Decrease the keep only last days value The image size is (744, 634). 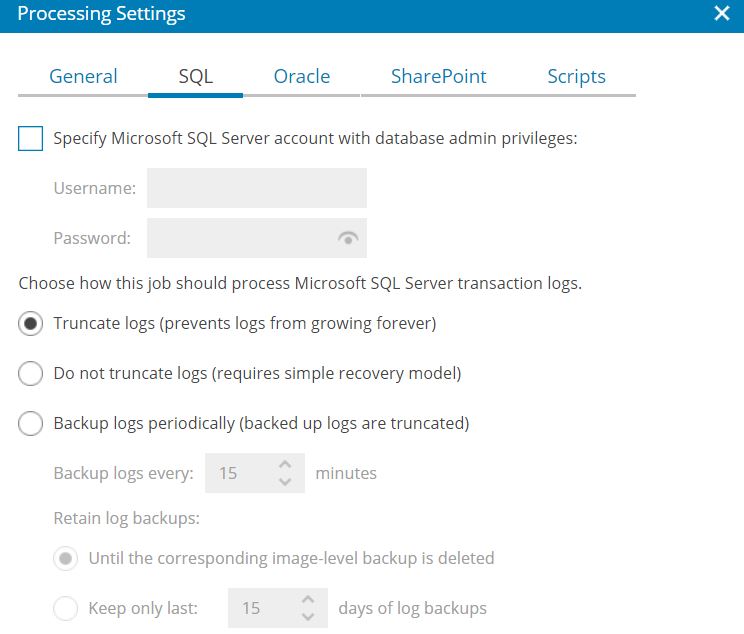click(x=308, y=616)
